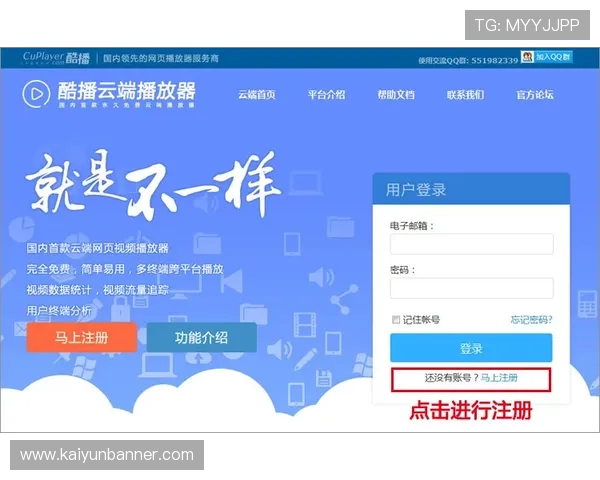Click the orange 马上注册 button

(x=82, y=337)
